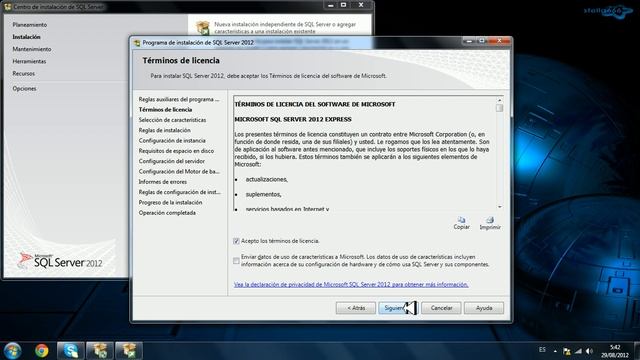Click Informes de errores step
Viewport: 640px width, 360px height.
(x=162, y=182)
